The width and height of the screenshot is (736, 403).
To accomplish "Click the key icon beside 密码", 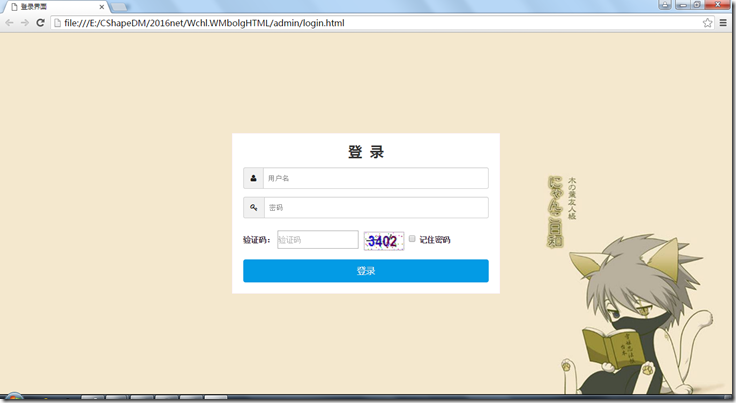I will 253,207.
